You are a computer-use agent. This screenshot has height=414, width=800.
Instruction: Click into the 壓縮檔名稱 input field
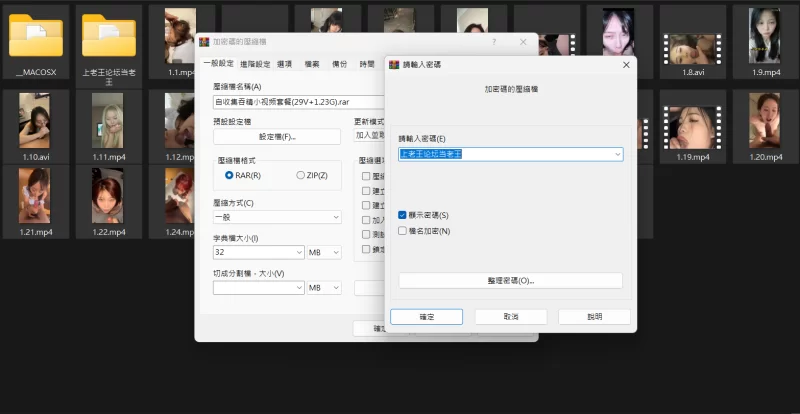click(x=298, y=101)
